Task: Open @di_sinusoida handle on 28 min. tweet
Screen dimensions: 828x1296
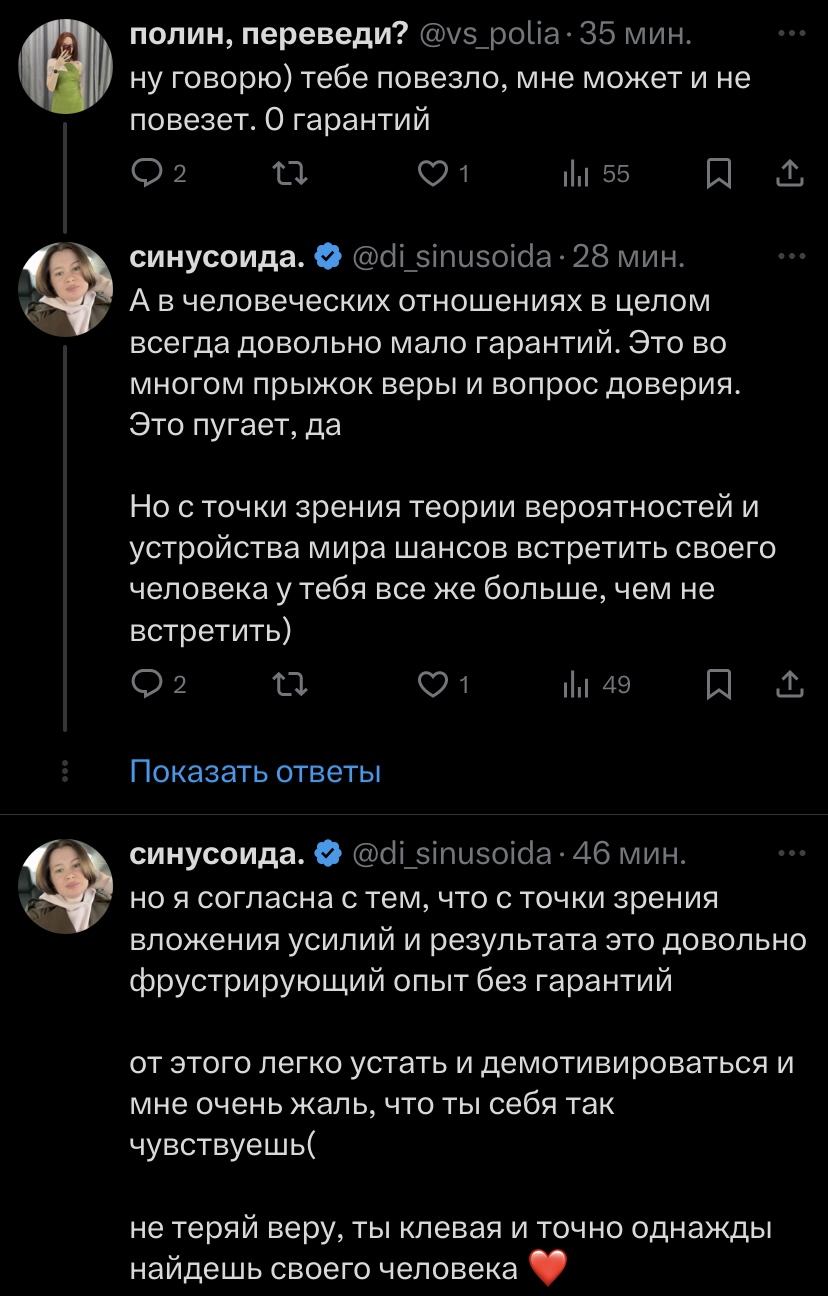Action: click(453, 257)
